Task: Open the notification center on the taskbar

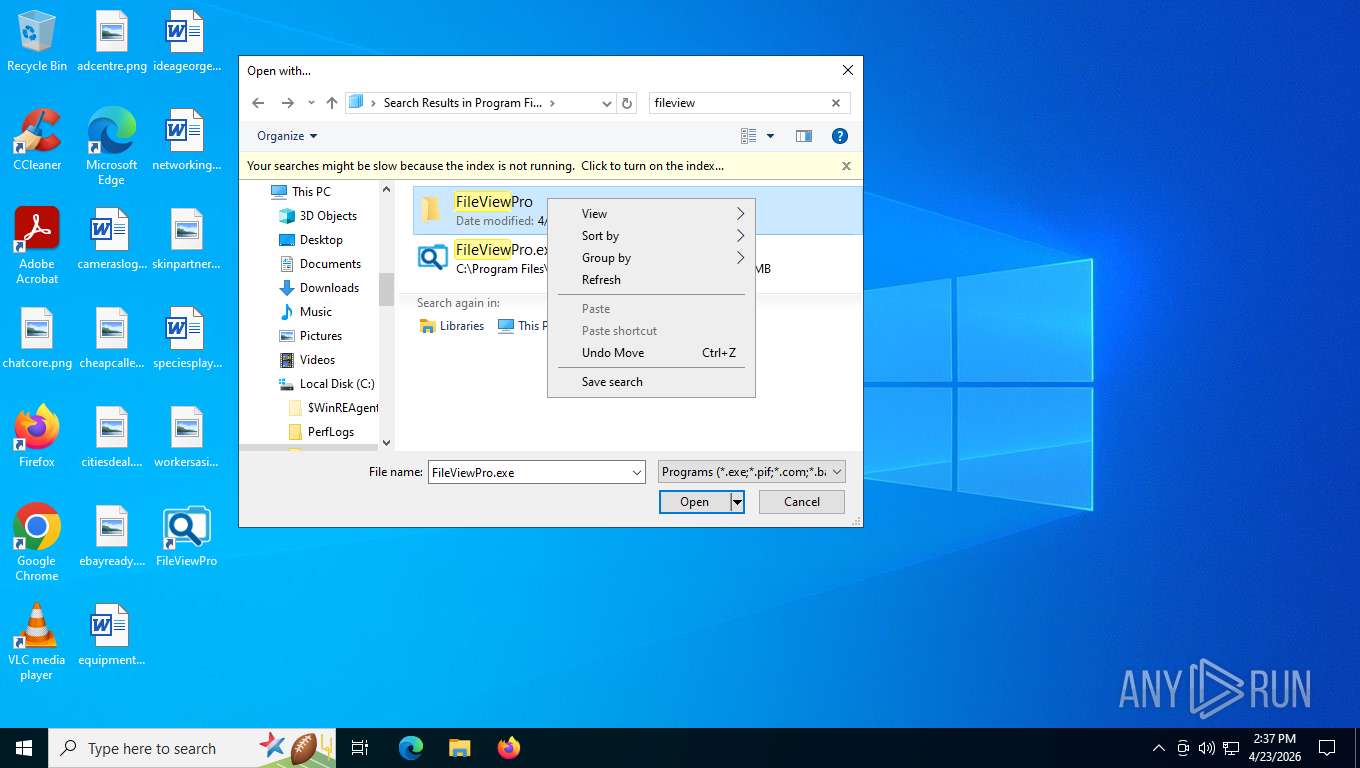Action: point(1327,748)
